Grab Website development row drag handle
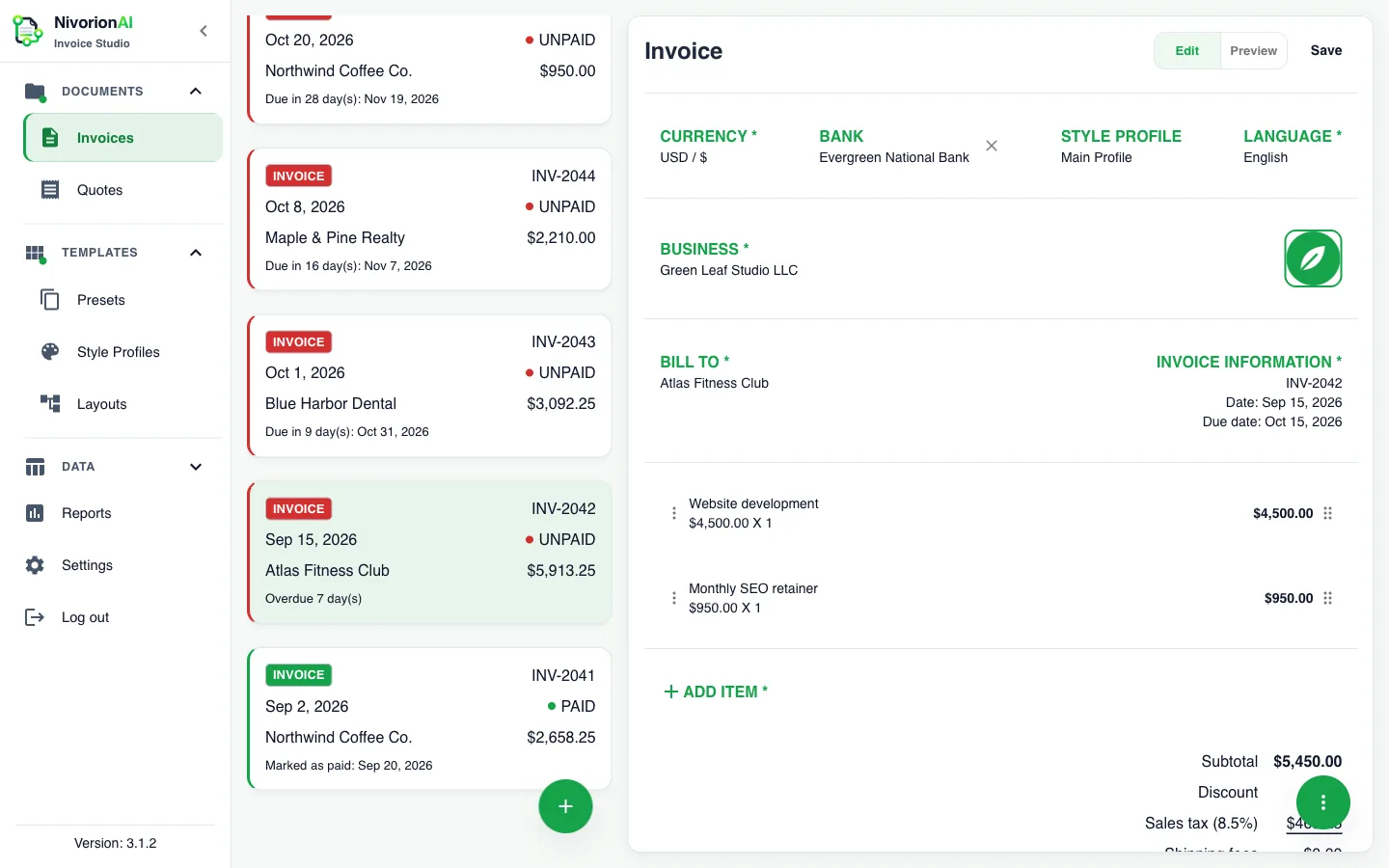 pos(1328,513)
